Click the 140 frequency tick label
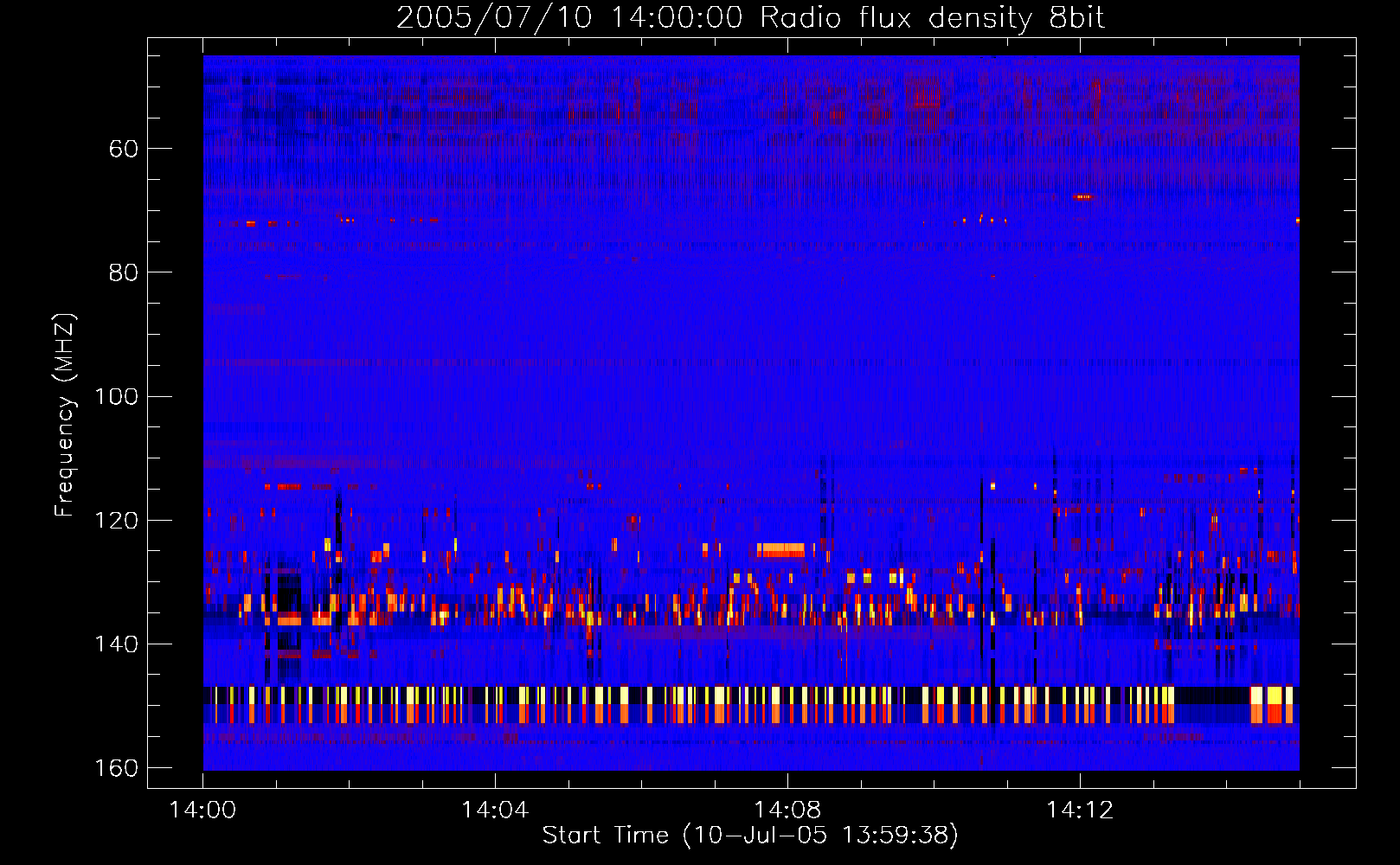The height and width of the screenshot is (865, 1400). coord(116,644)
